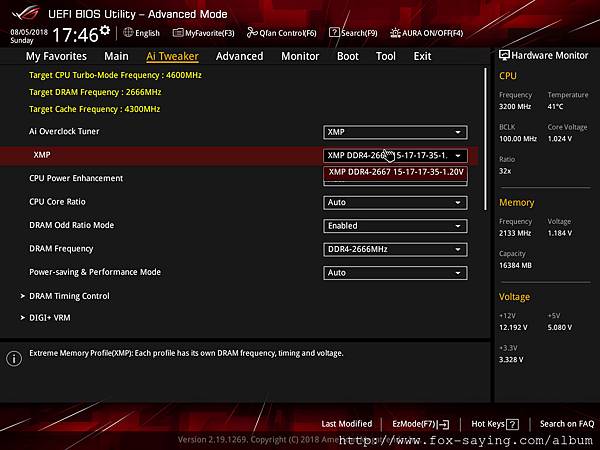600x450 pixels.
Task: Click the info icon beside help text
Action: (14, 359)
